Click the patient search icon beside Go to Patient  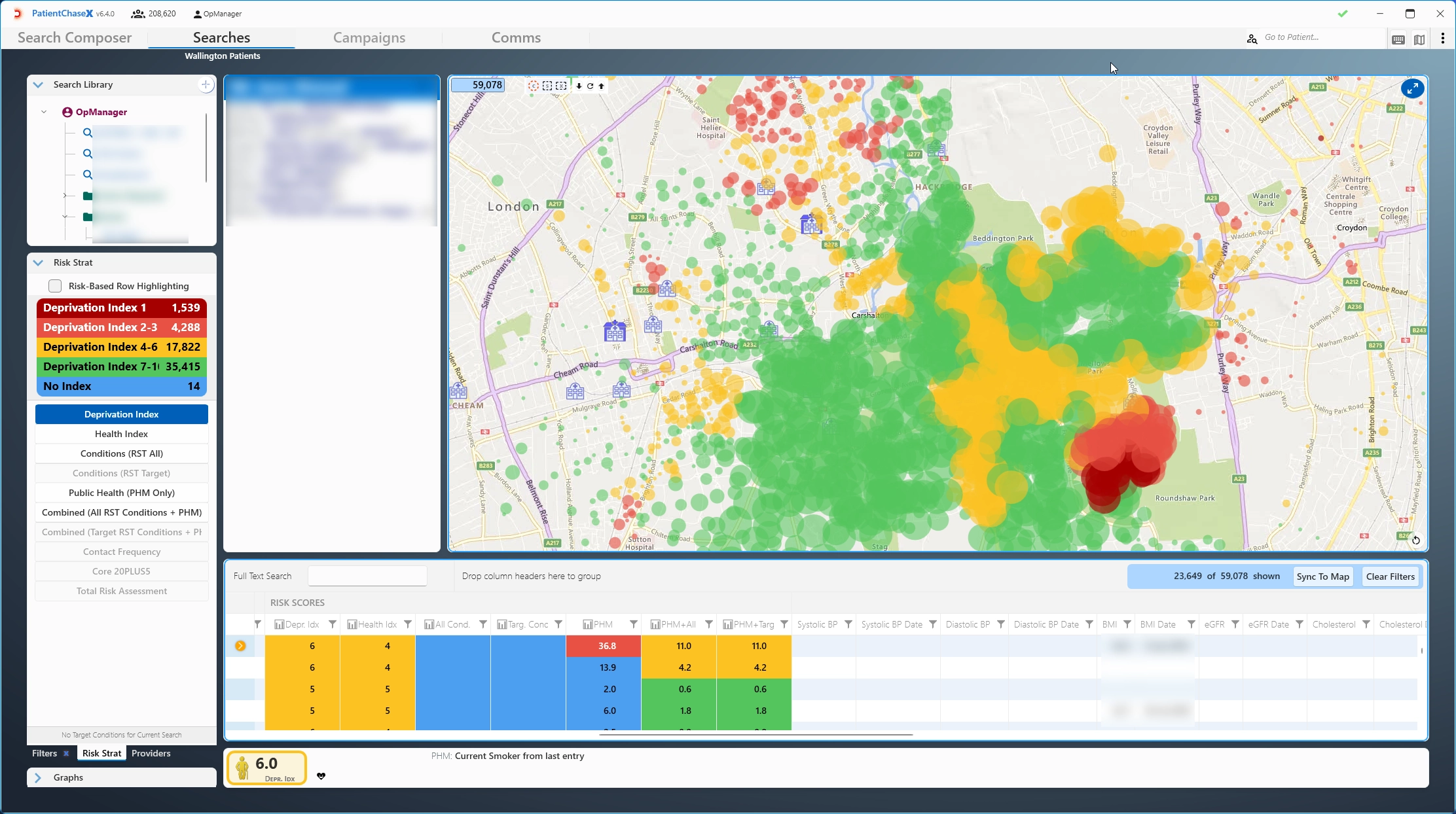[1252, 38]
